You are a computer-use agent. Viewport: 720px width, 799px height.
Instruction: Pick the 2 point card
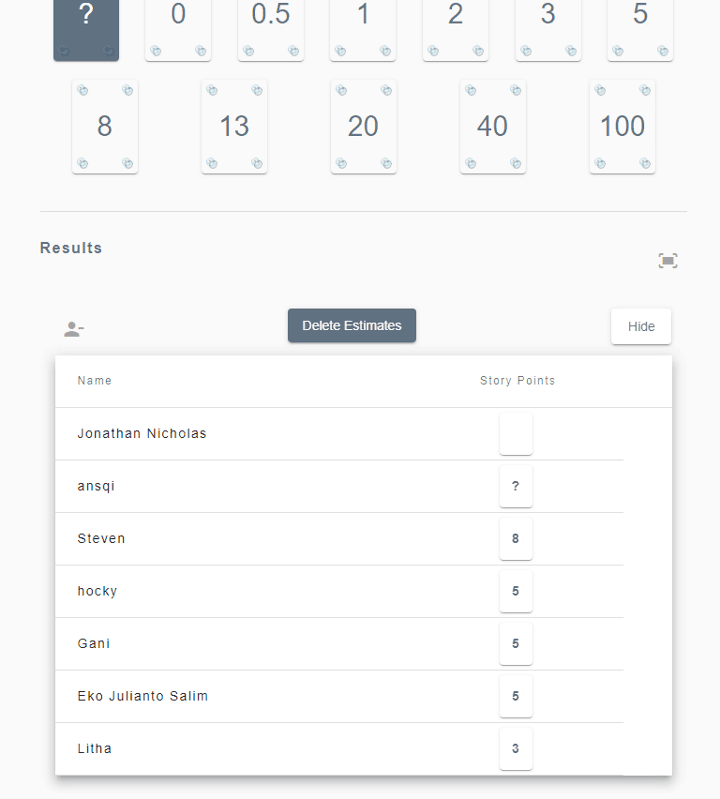click(x=456, y=30)
